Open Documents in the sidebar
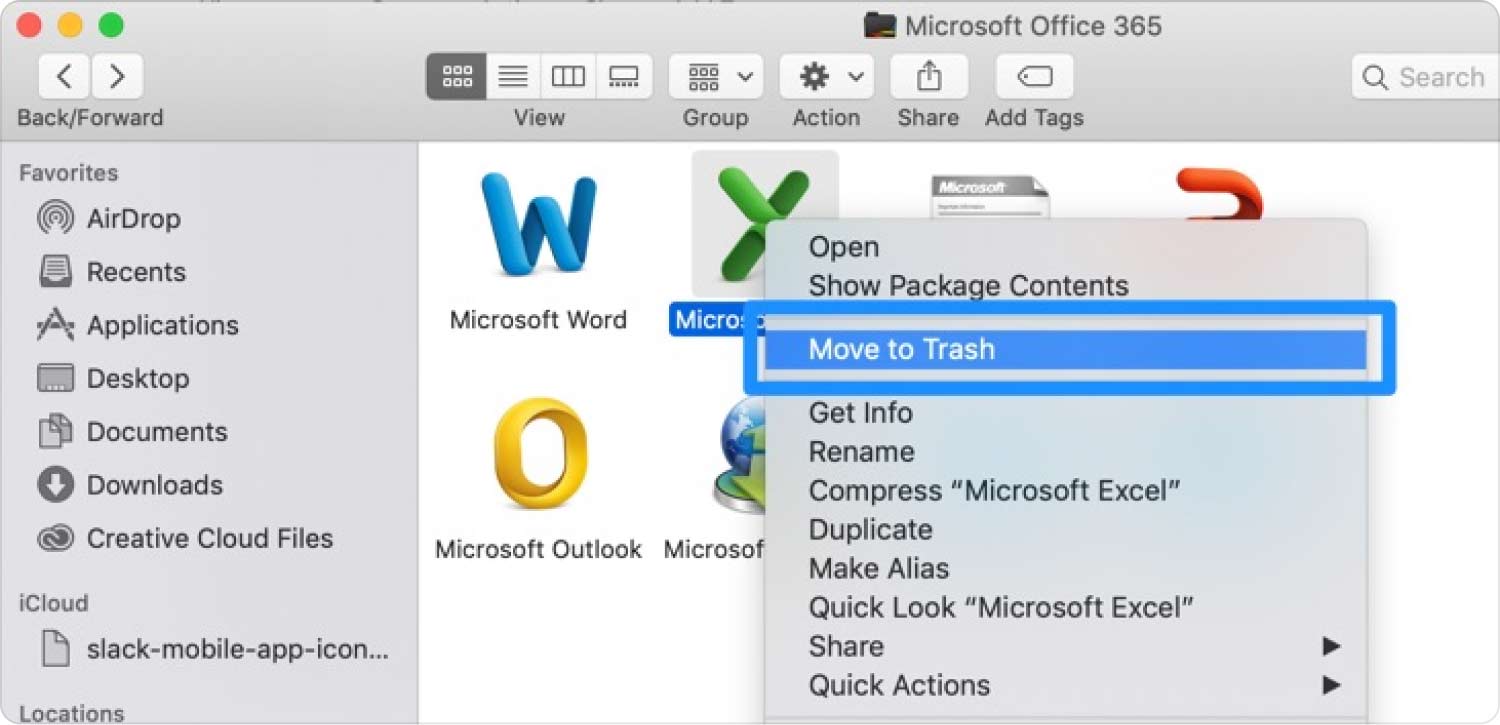This screenshot has height=725, width=1500. click(x=132, y=431)
